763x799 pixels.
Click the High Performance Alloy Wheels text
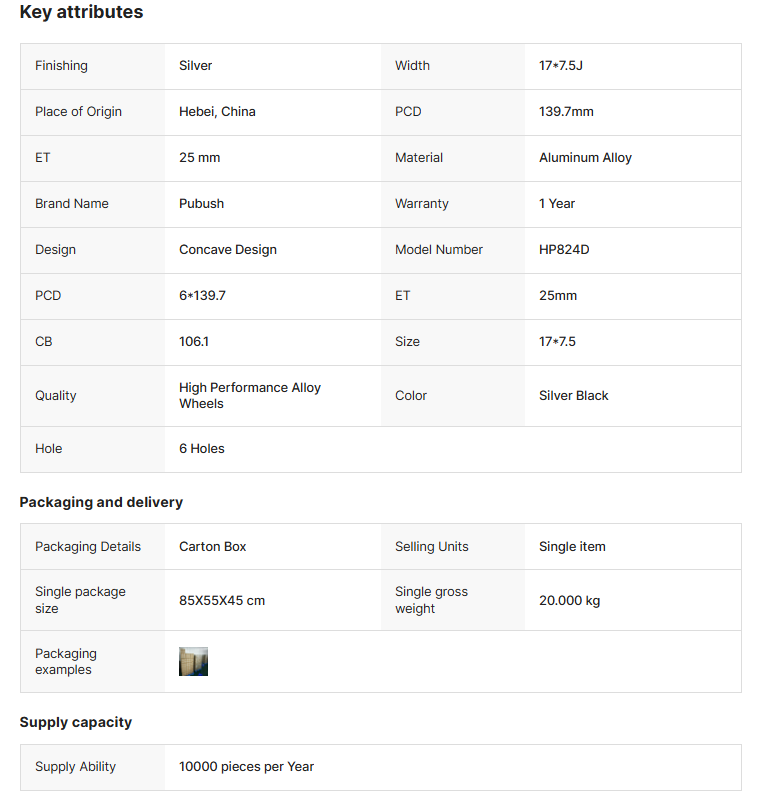(x=250, y=396)
